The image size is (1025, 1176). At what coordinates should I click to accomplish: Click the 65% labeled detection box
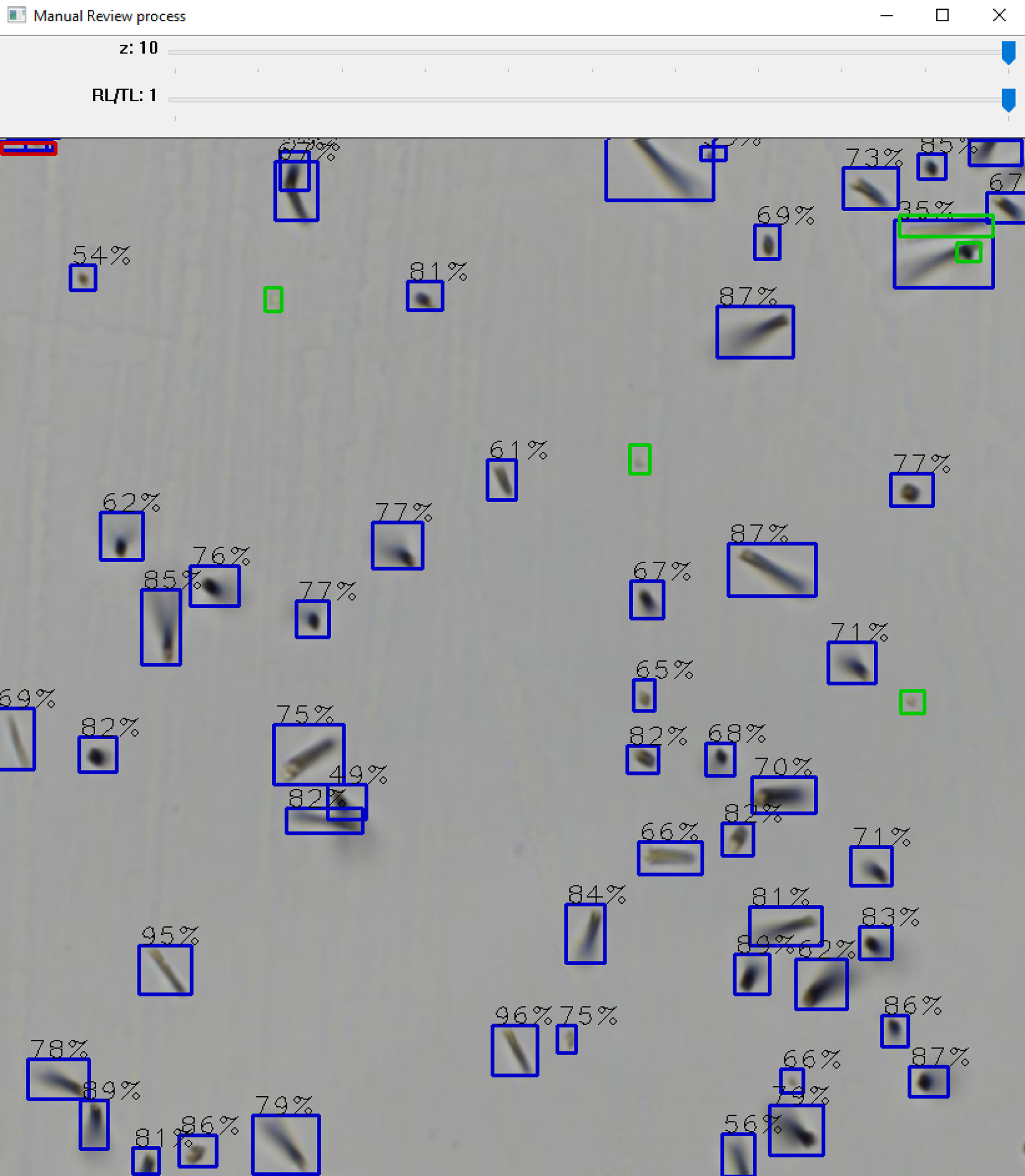(x=644, y=696)
